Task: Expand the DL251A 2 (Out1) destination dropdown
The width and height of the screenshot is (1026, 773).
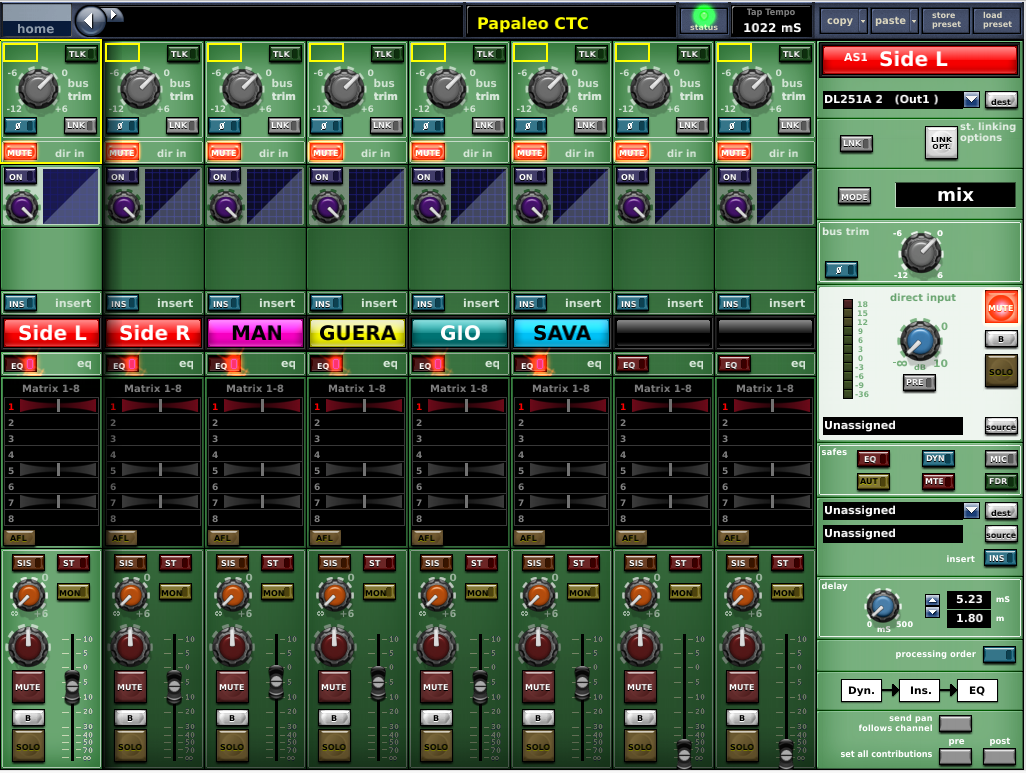Action: (x=971, y=100)
